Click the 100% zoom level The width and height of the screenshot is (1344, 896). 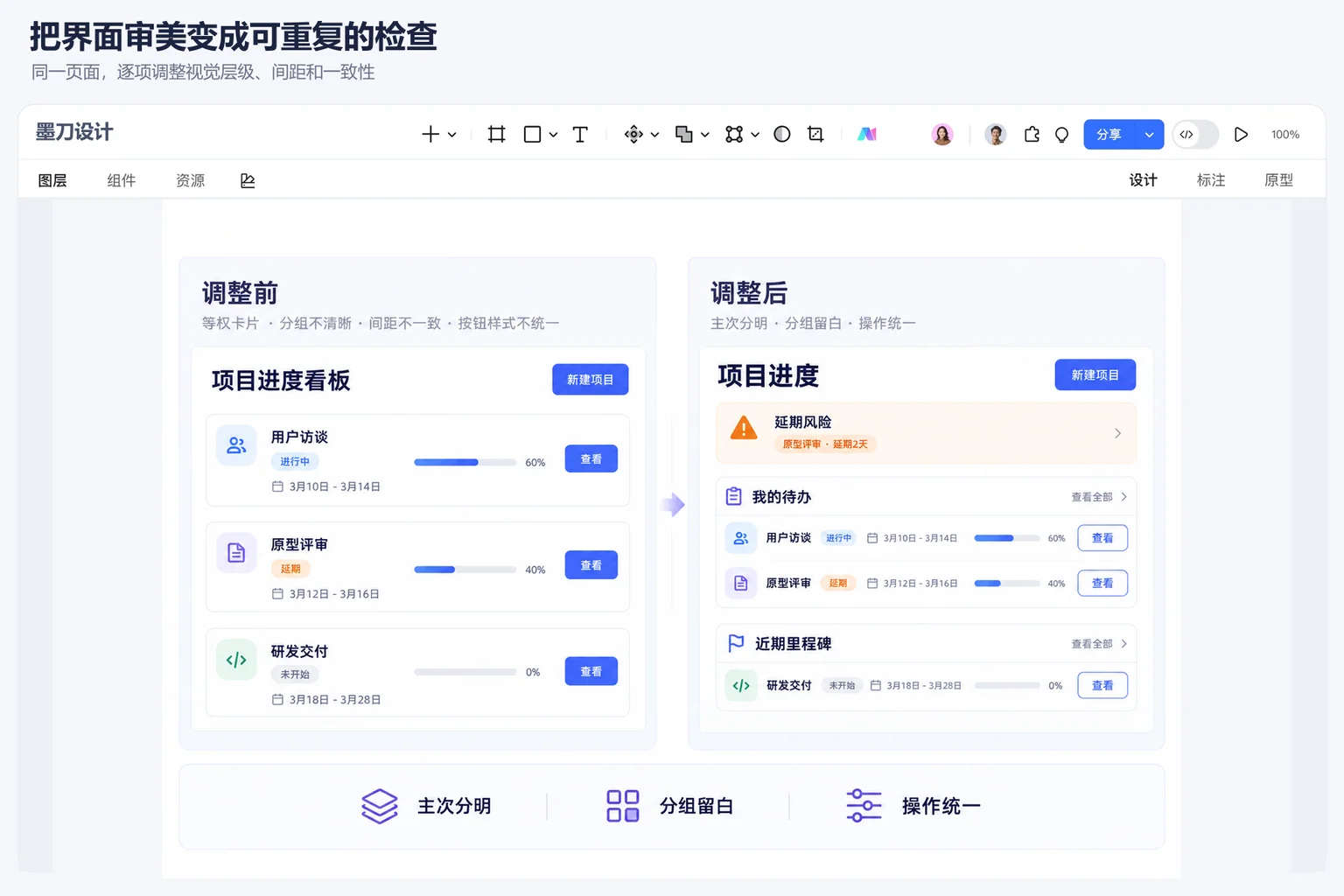tap(1285, 135)
